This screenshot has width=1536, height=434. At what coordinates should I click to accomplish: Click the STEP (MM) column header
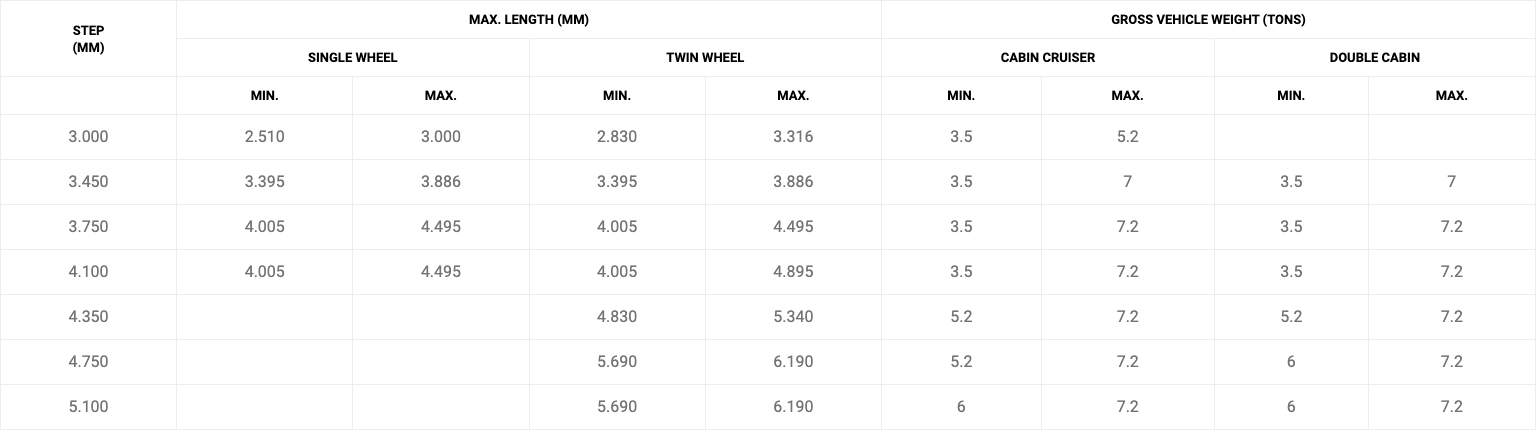pyautogui.click(x=88, y=39)
